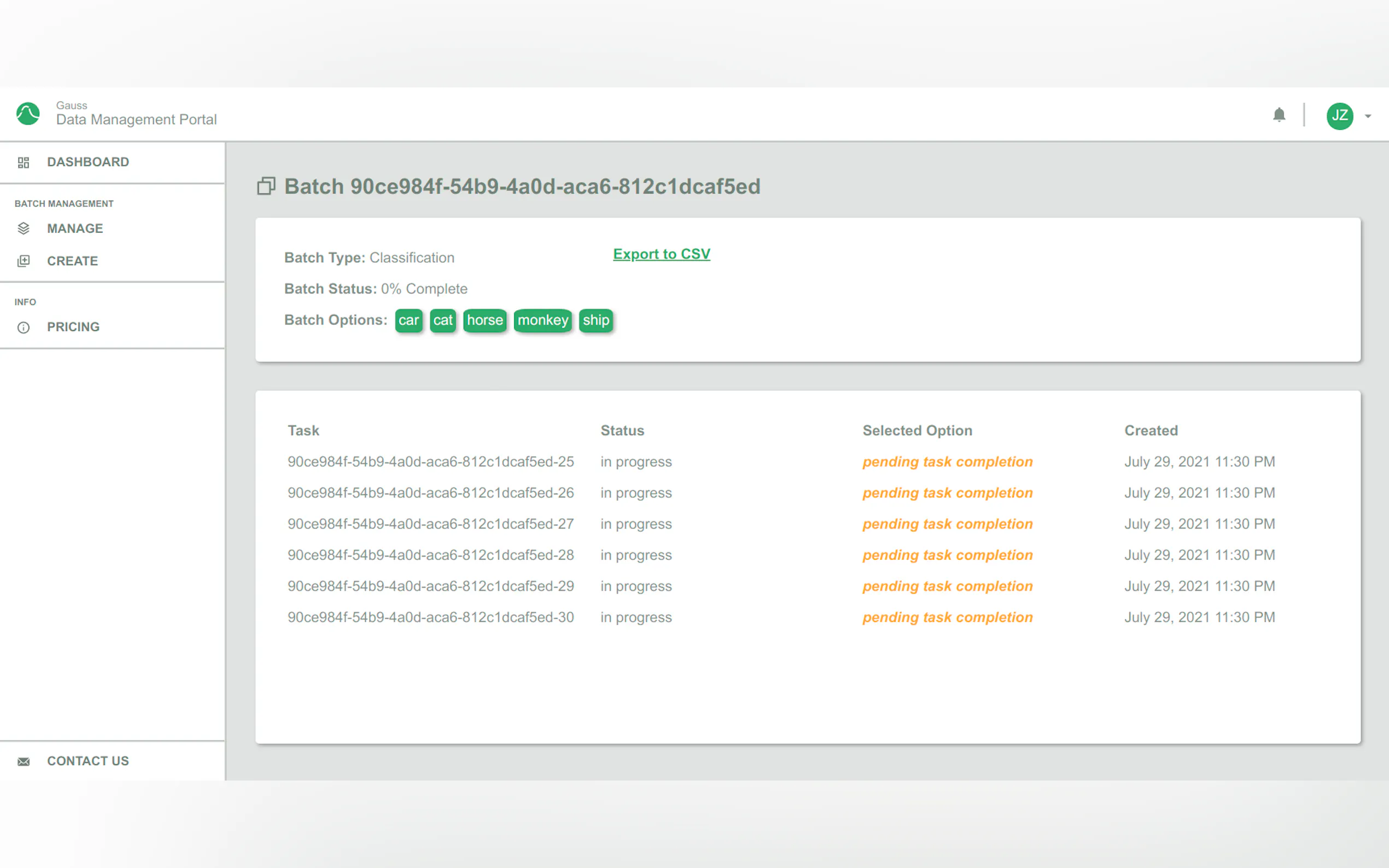Click the Contact Us envelope icon
This screenshot has width=1389, height=868.
click(x=24, y=761)
